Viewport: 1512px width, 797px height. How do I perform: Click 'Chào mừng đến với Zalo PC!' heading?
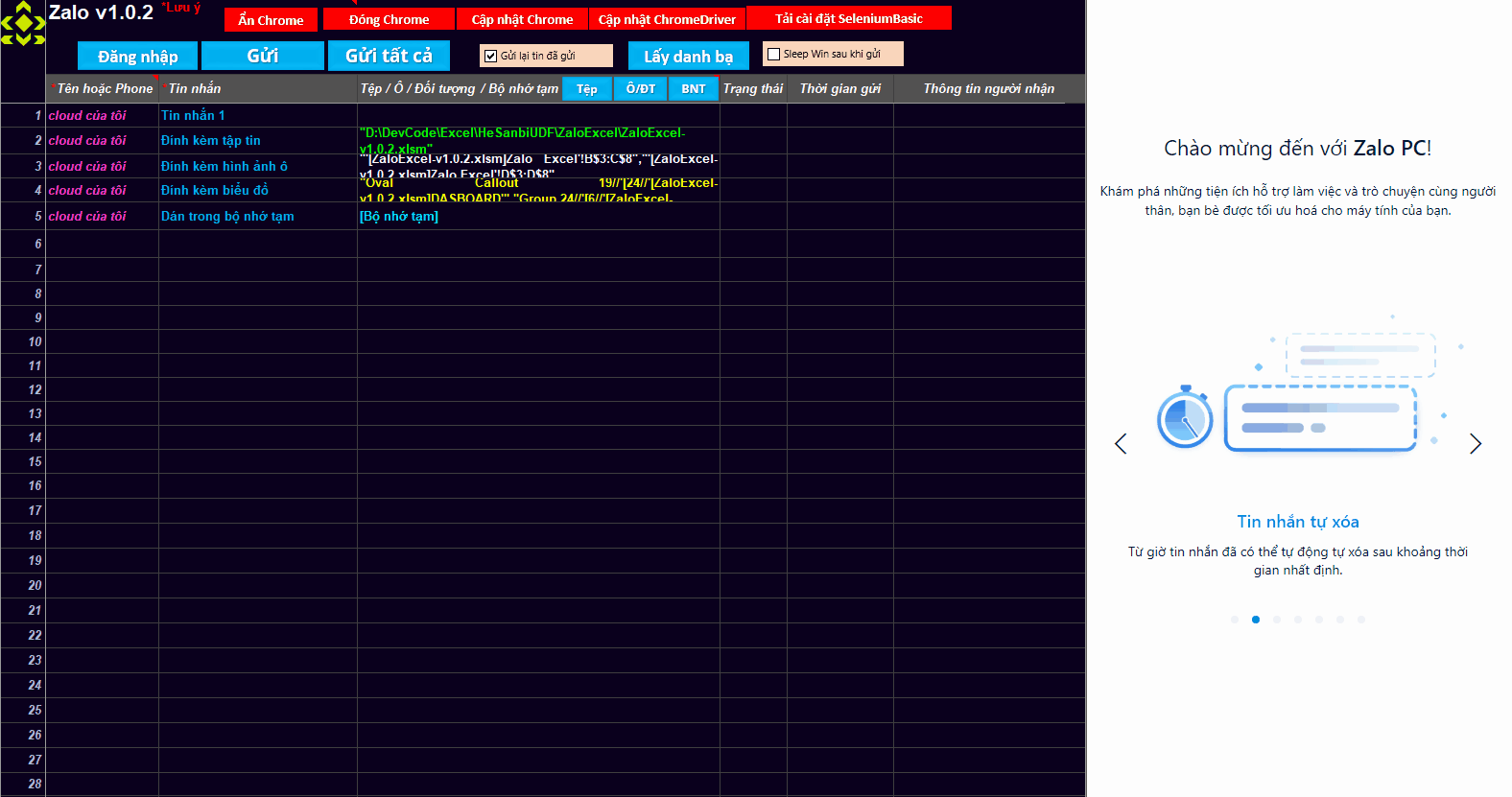click(1298, 149)
